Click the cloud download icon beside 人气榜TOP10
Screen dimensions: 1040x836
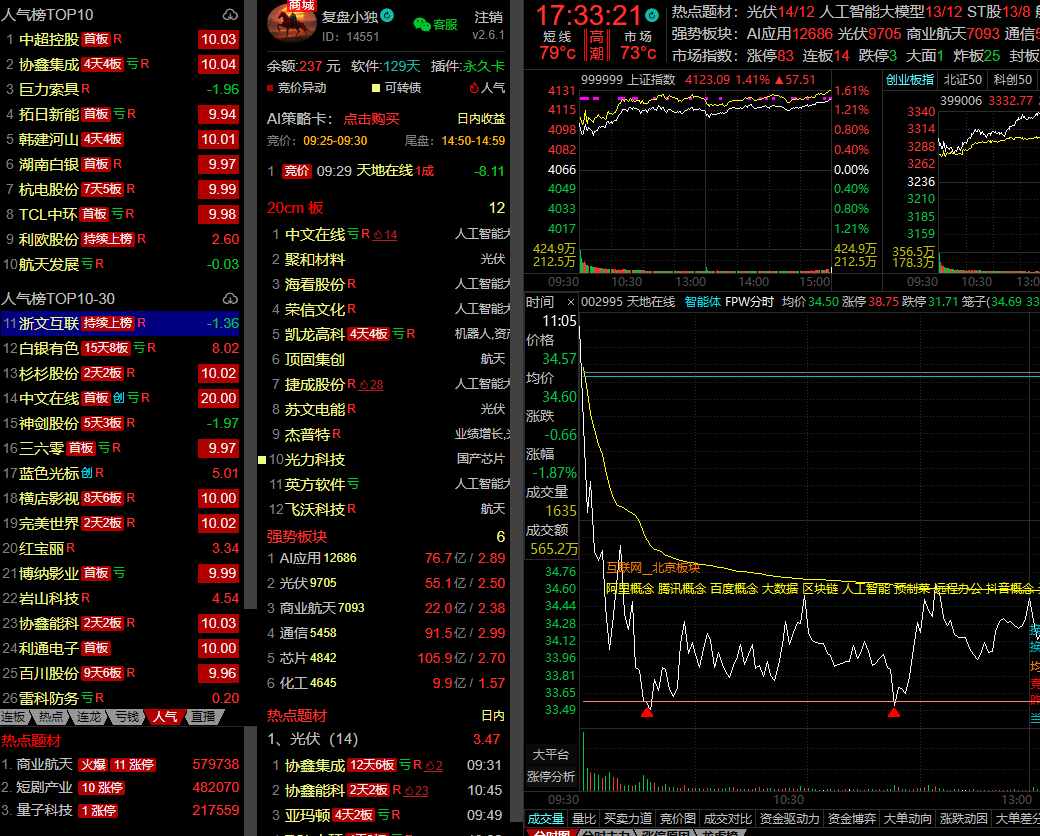[230, 15]
